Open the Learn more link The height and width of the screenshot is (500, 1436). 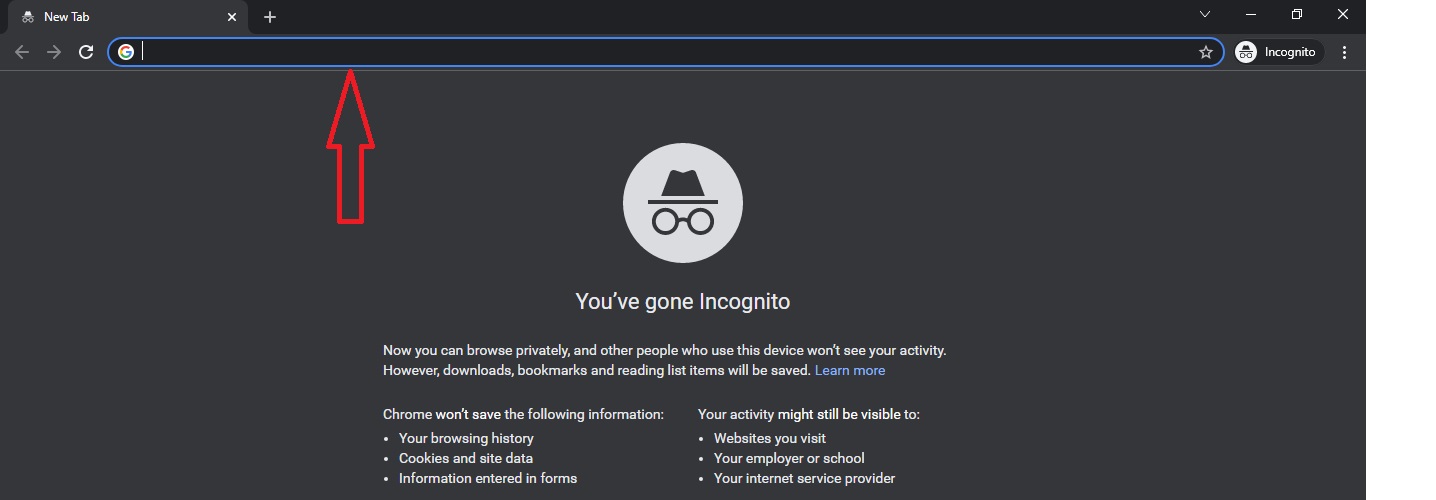[849, 370]
